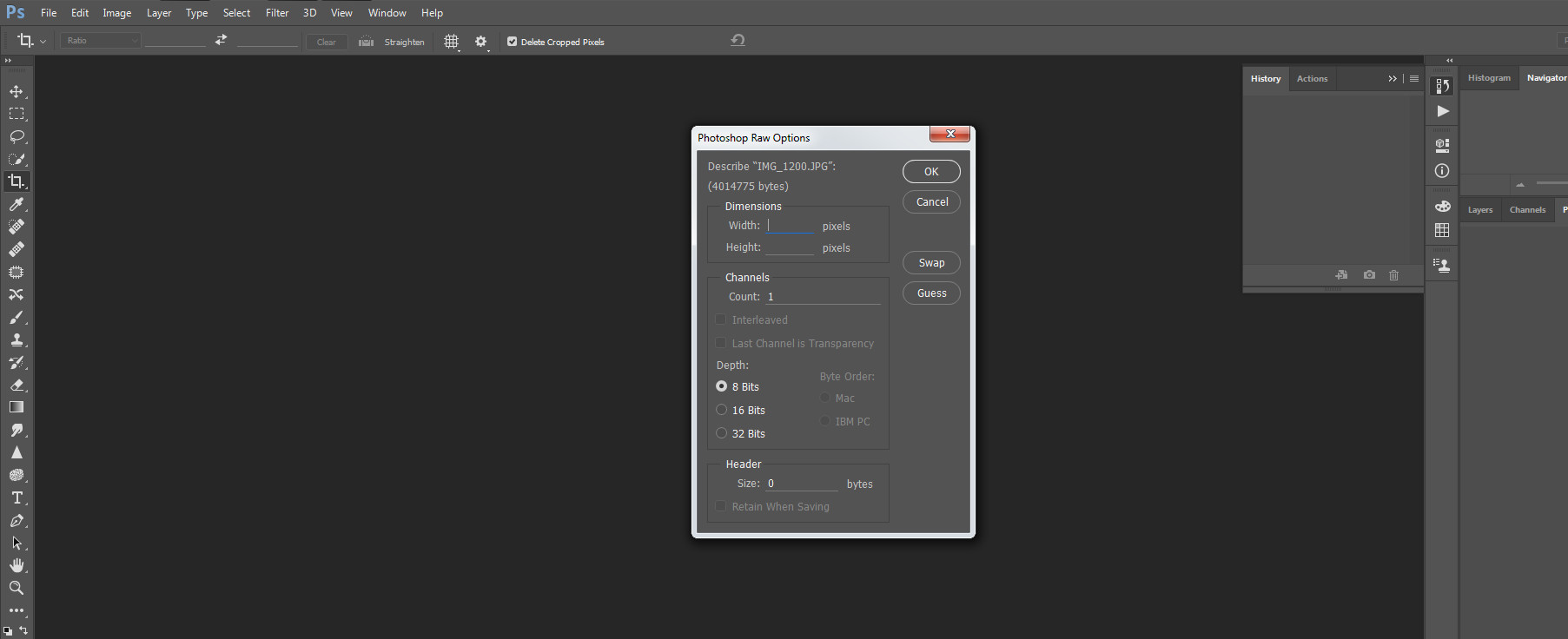Open the Filter menu

click(277, 13)
